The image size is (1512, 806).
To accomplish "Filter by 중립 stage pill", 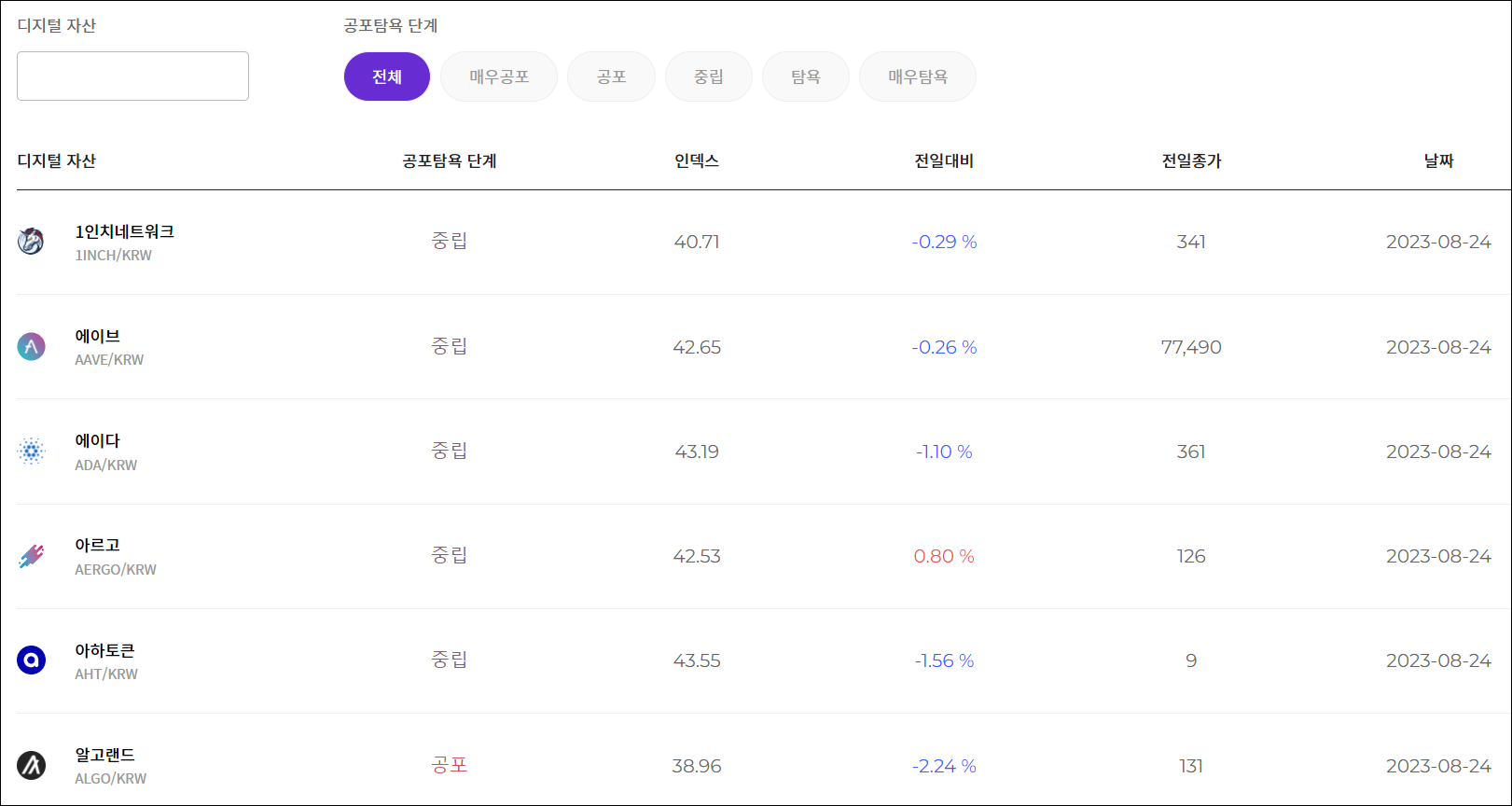I will pos(709,76).
